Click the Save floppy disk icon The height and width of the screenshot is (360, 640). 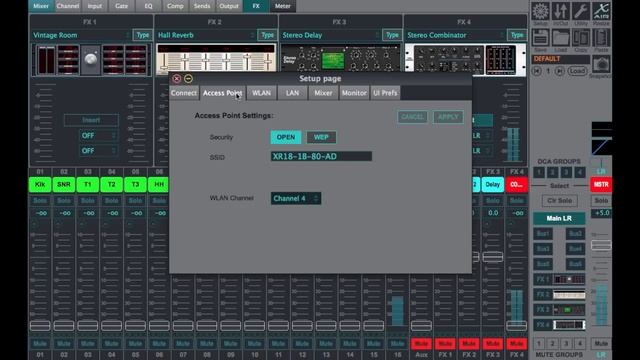[x=540, y=38]
